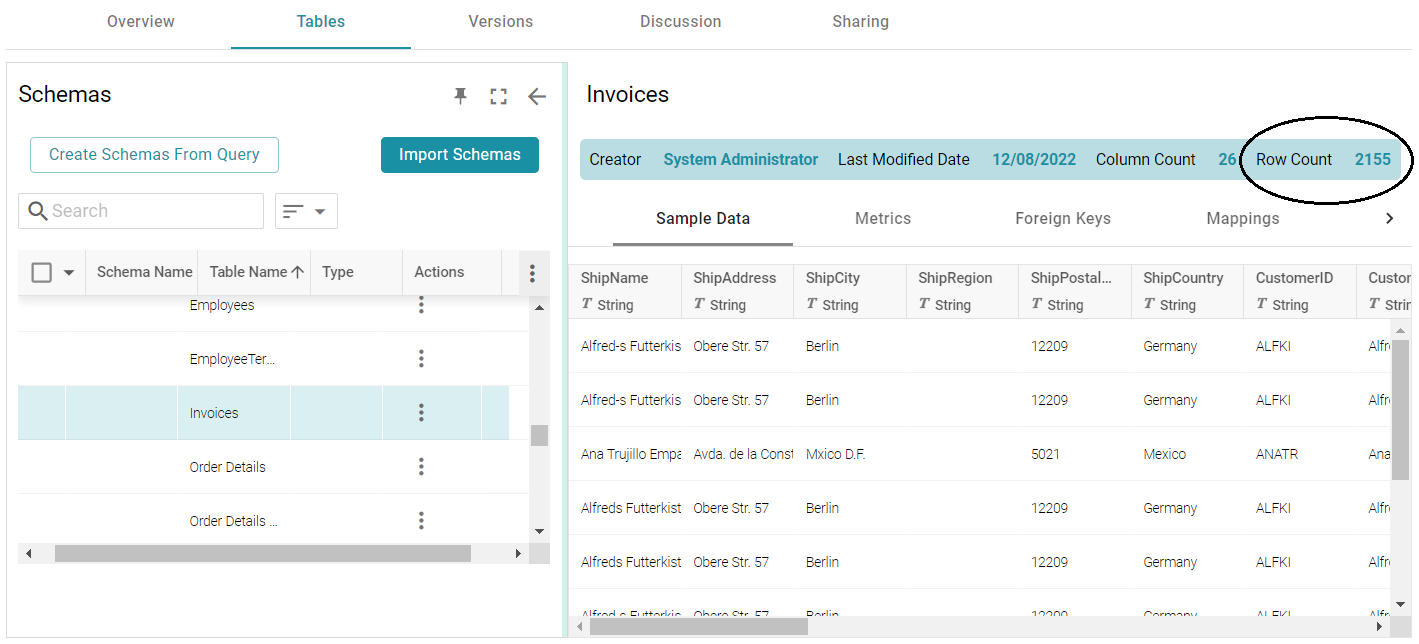The width and height of the screenshot is (1419, 644).
Task: Collapse Schemas panel with back arrow
Action: point(537,96)
